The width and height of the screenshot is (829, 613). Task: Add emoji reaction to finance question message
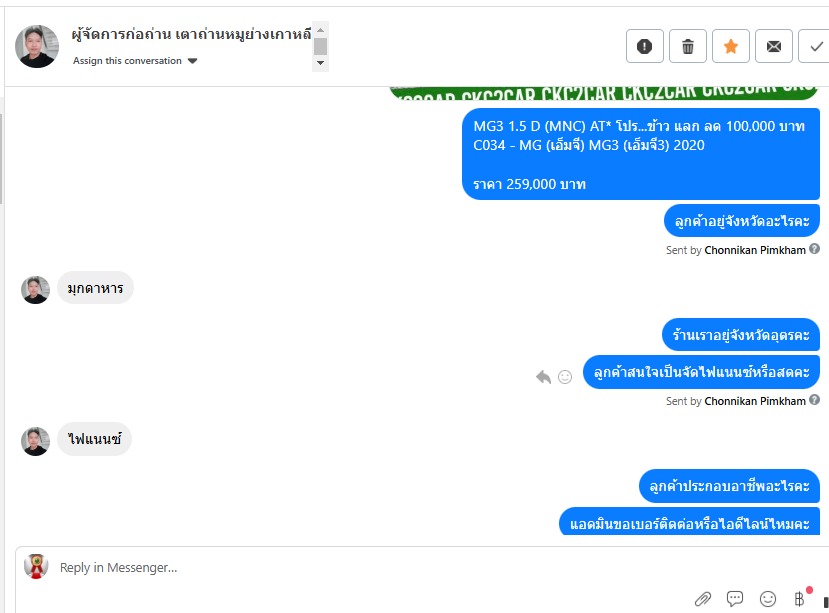(x=565, y=377)
